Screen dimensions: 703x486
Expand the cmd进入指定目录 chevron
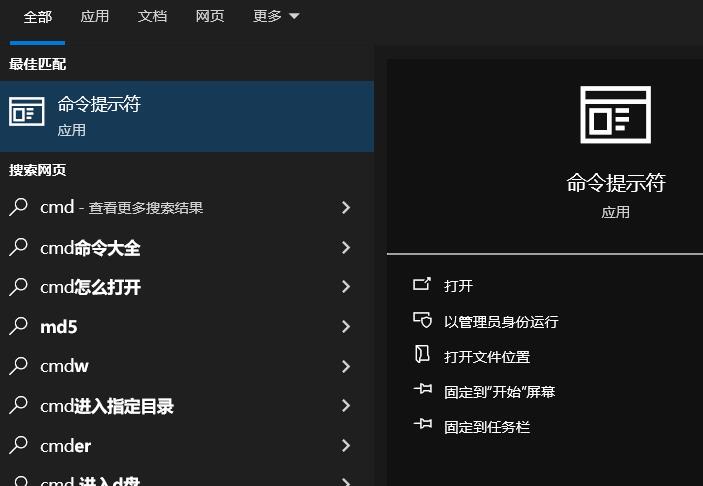[346, 406]
